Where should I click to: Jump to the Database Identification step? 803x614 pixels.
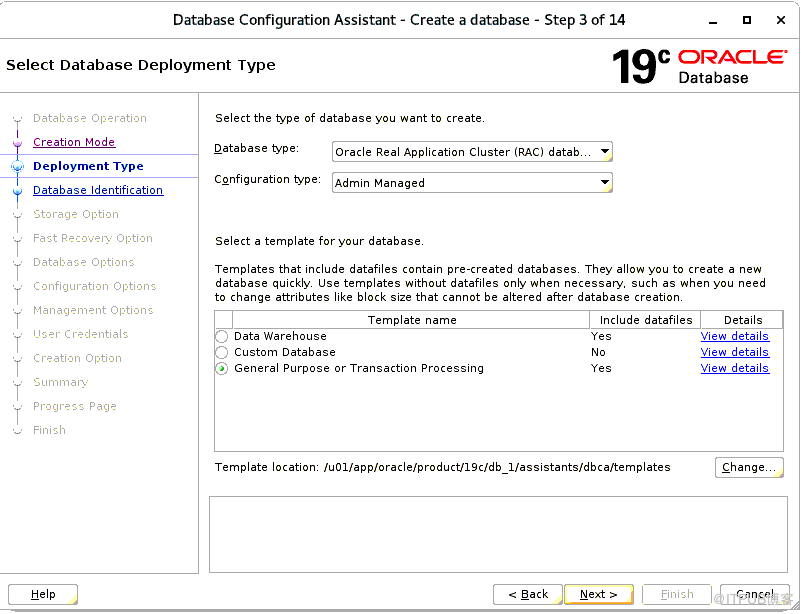click(x=98, y=190)
